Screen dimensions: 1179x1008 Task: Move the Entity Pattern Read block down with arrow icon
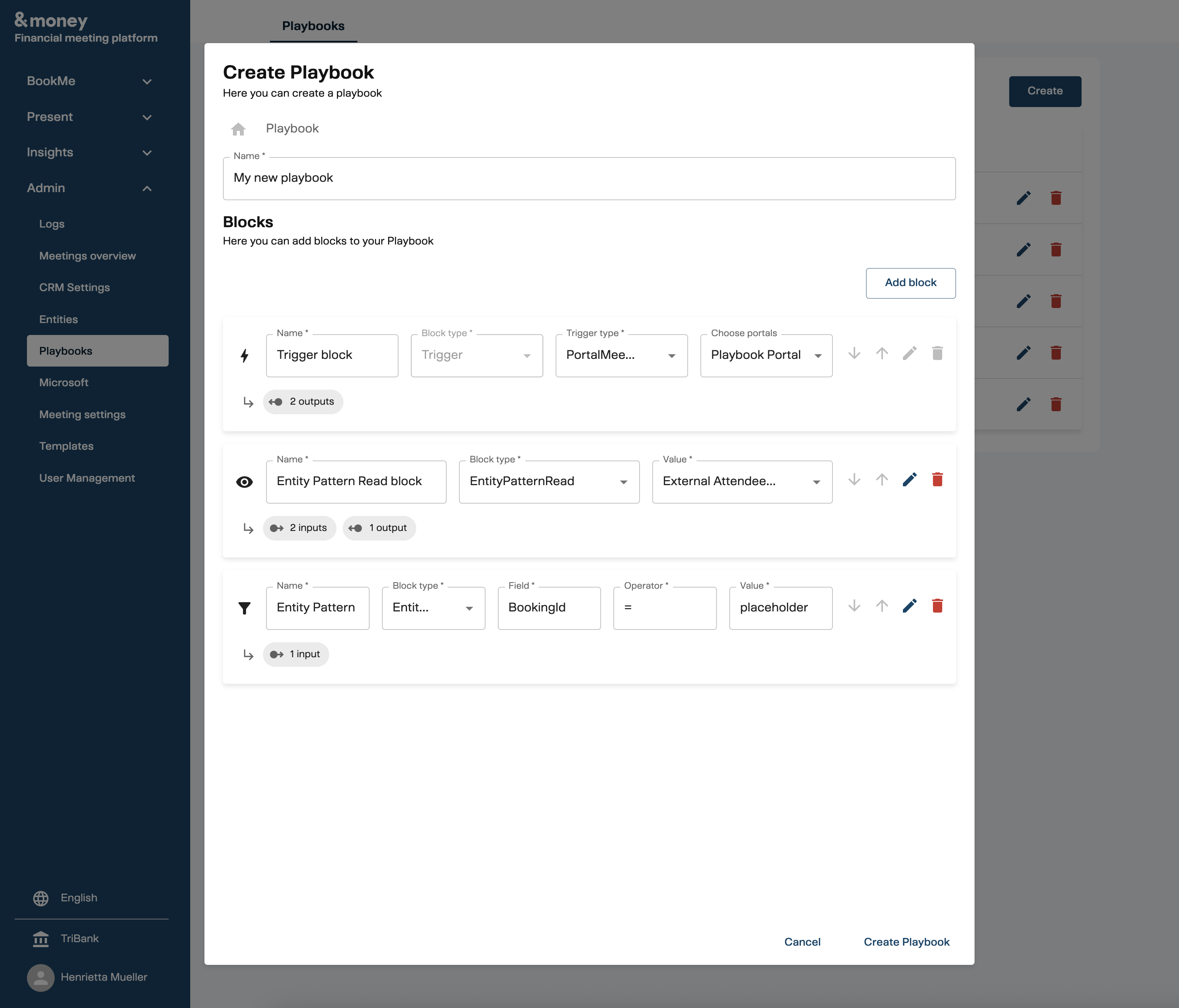tap(854, 479)
